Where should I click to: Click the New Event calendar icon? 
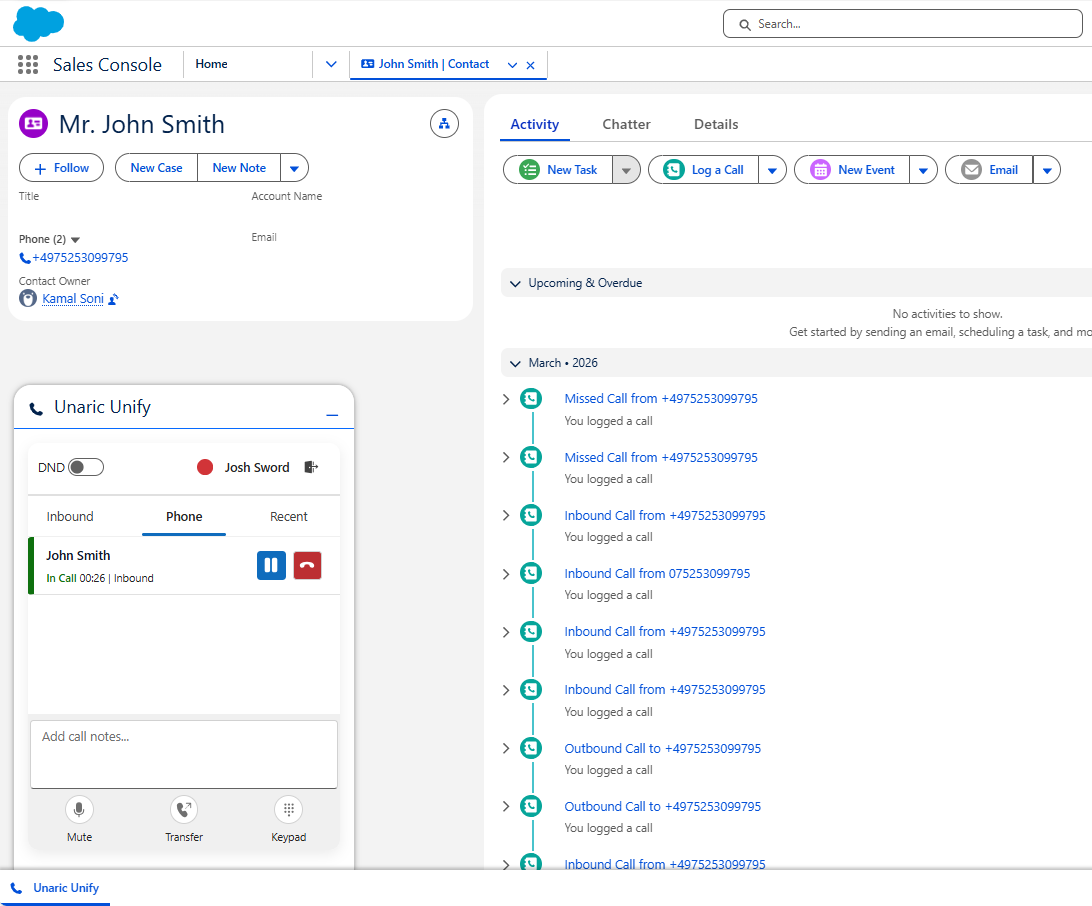pos(820,169)
